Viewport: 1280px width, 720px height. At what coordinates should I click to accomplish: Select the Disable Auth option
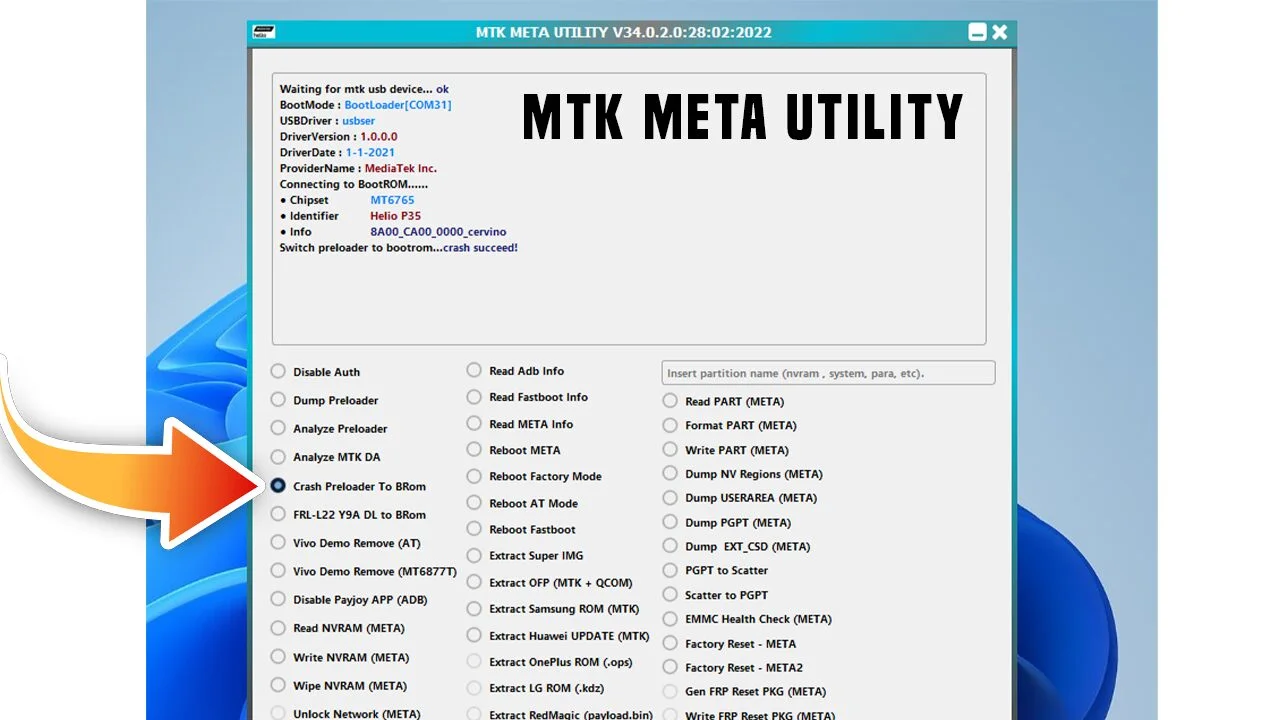click(x=278, y=371)
